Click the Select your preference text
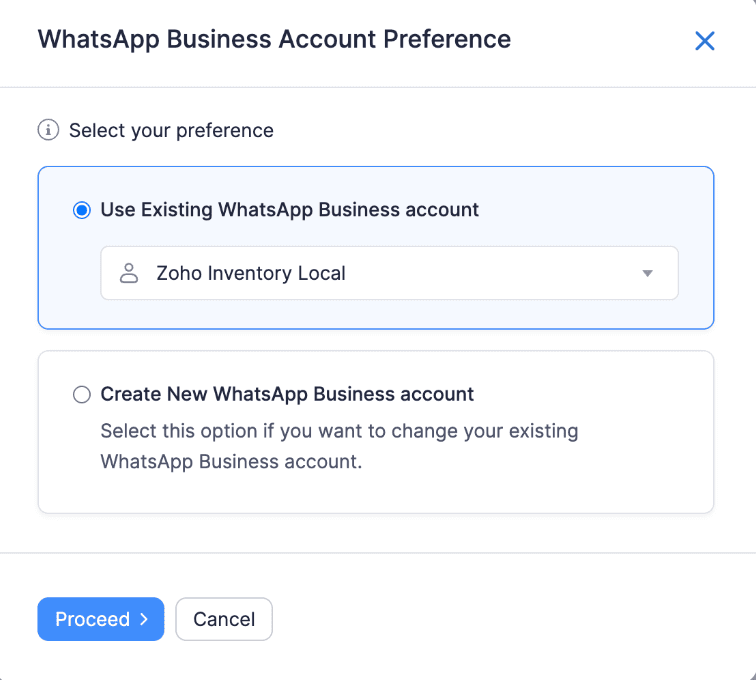 click(x=171, y=130)
